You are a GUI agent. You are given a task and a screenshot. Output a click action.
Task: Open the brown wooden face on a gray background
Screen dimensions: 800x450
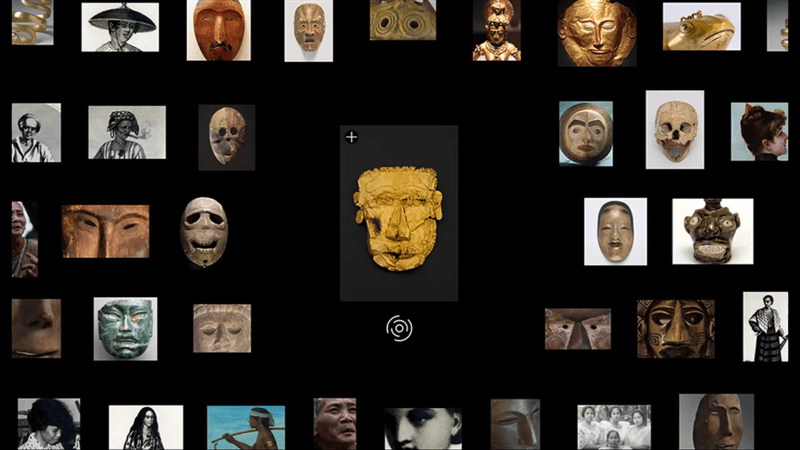(716, 422)
